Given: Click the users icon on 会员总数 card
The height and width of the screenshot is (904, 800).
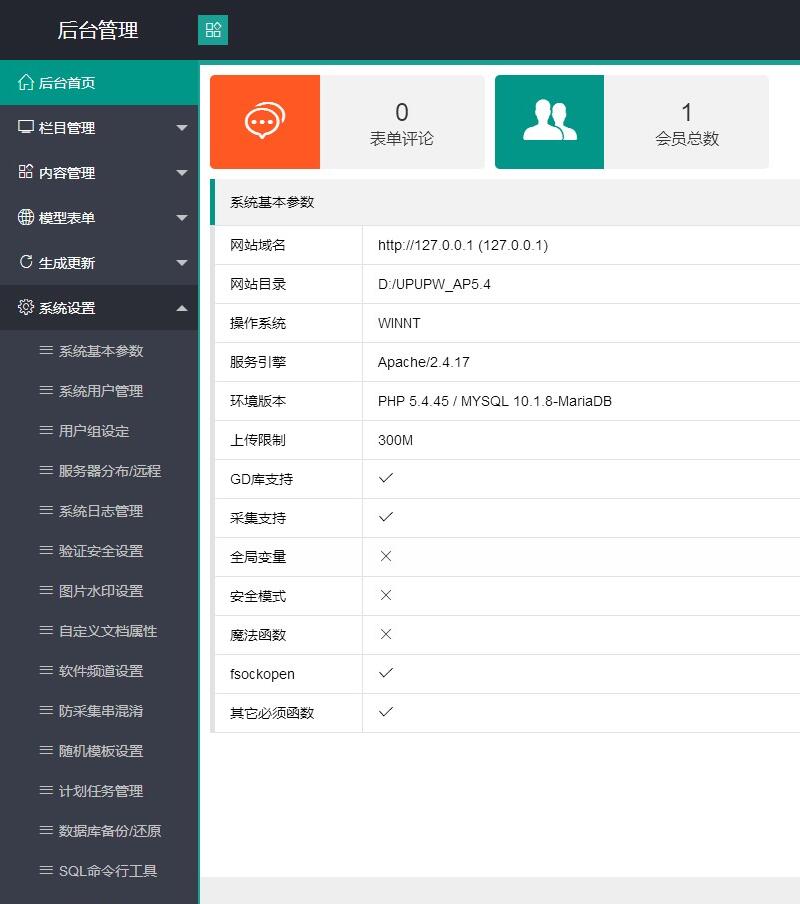Looking at the screenshot, I should point(550,121).
